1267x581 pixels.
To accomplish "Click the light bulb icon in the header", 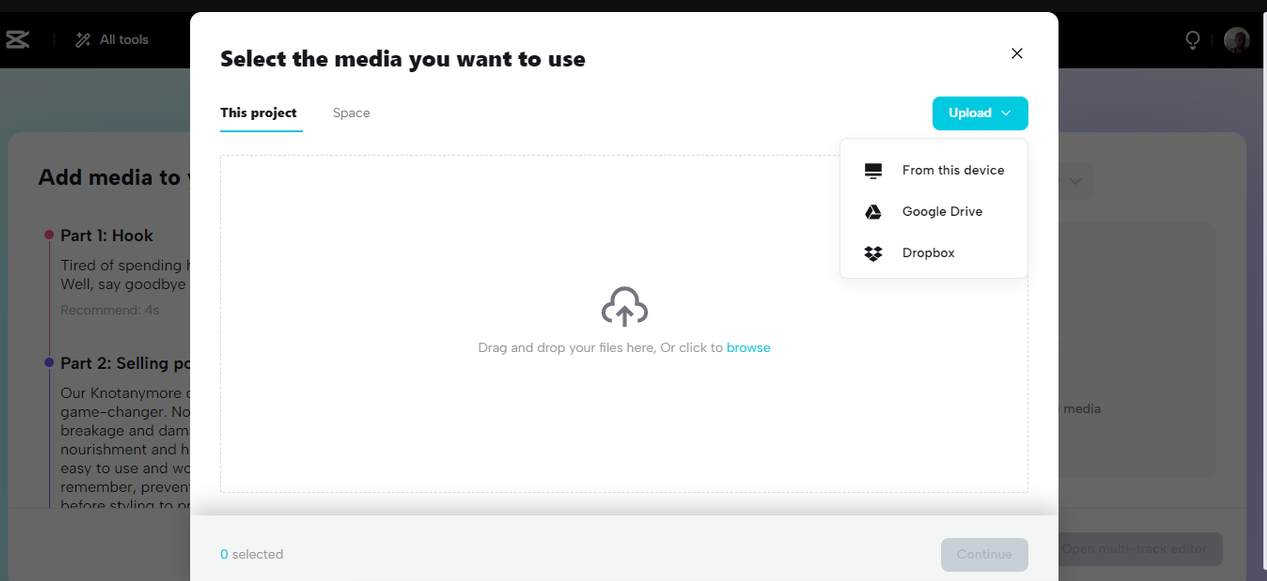I will pos(1190,39).
